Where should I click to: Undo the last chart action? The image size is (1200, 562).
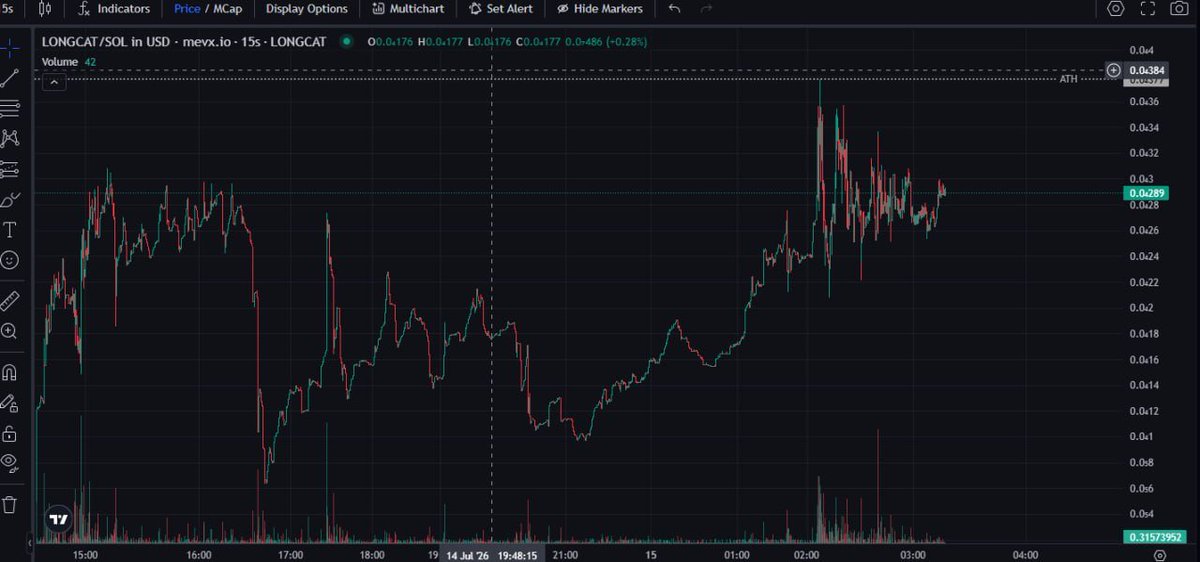(675, 9)
